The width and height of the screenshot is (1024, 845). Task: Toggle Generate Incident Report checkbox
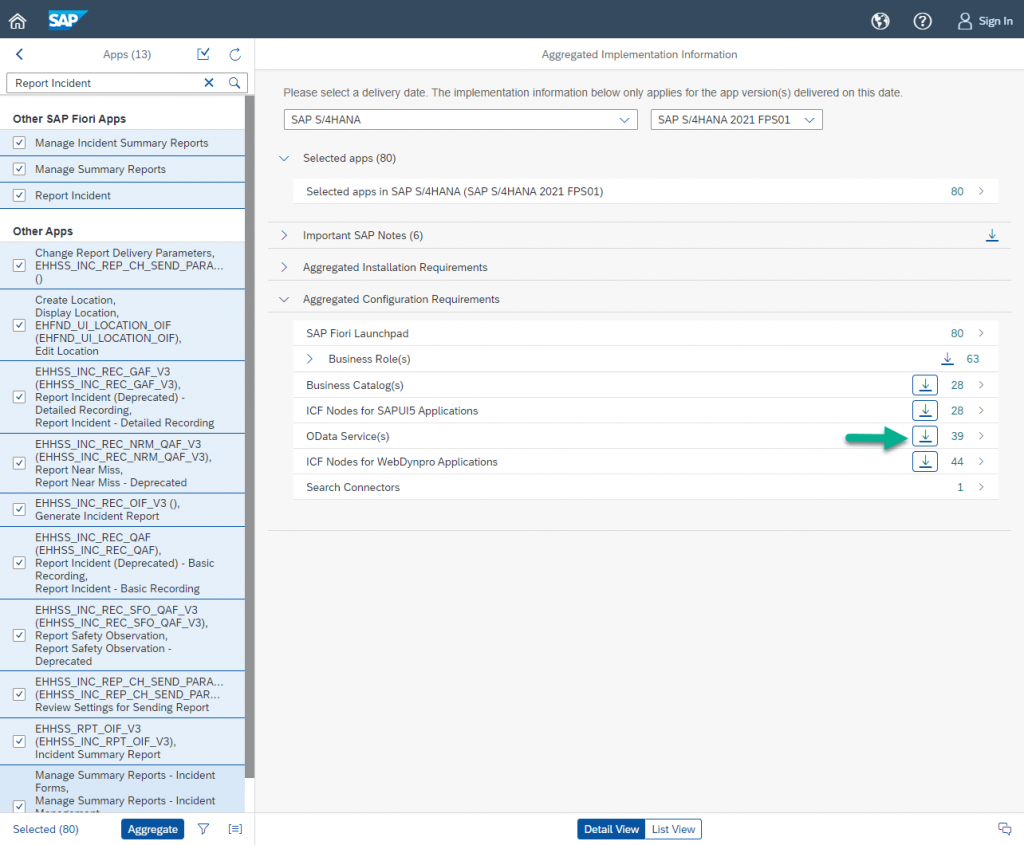coord(20,509)
